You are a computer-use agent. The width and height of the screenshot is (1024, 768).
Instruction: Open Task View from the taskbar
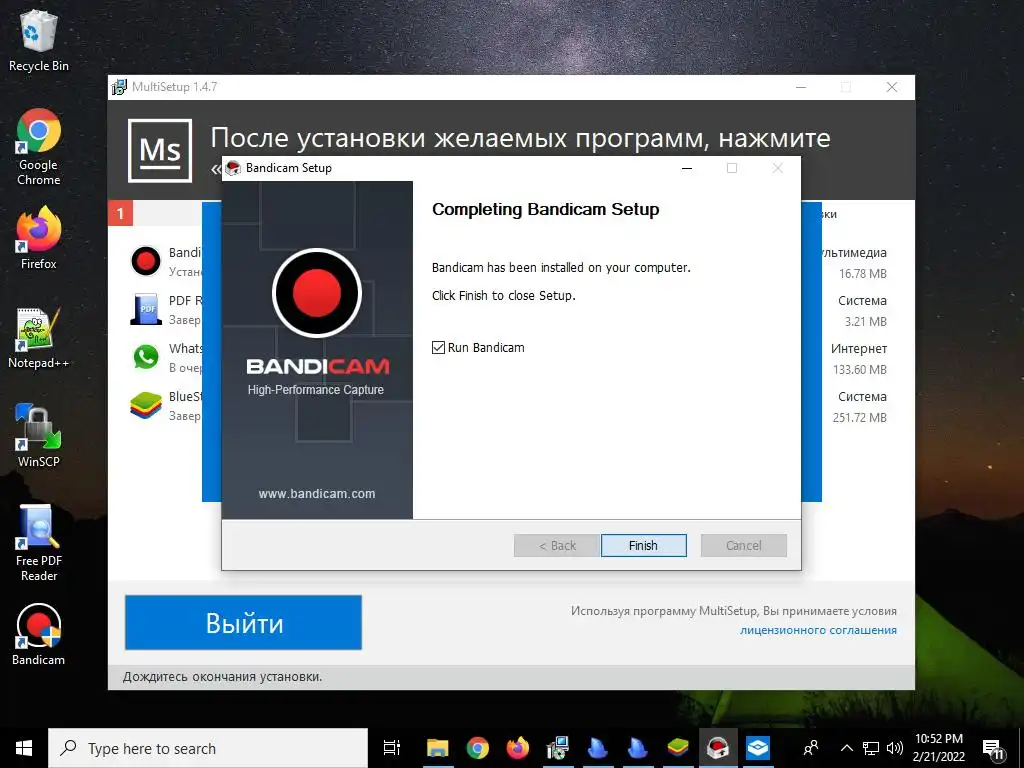[392, 748]
